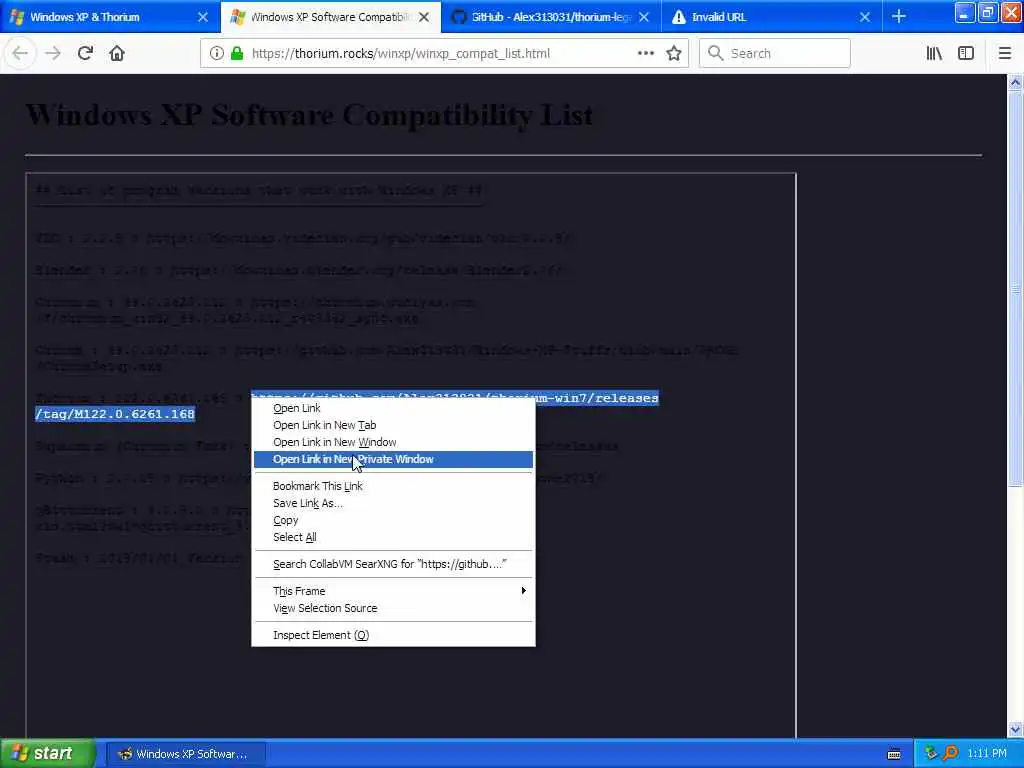The width and height of the screenshot is (1024, 768).
Task: Choose Inspect Element from context menu
Action: (393, 635)
